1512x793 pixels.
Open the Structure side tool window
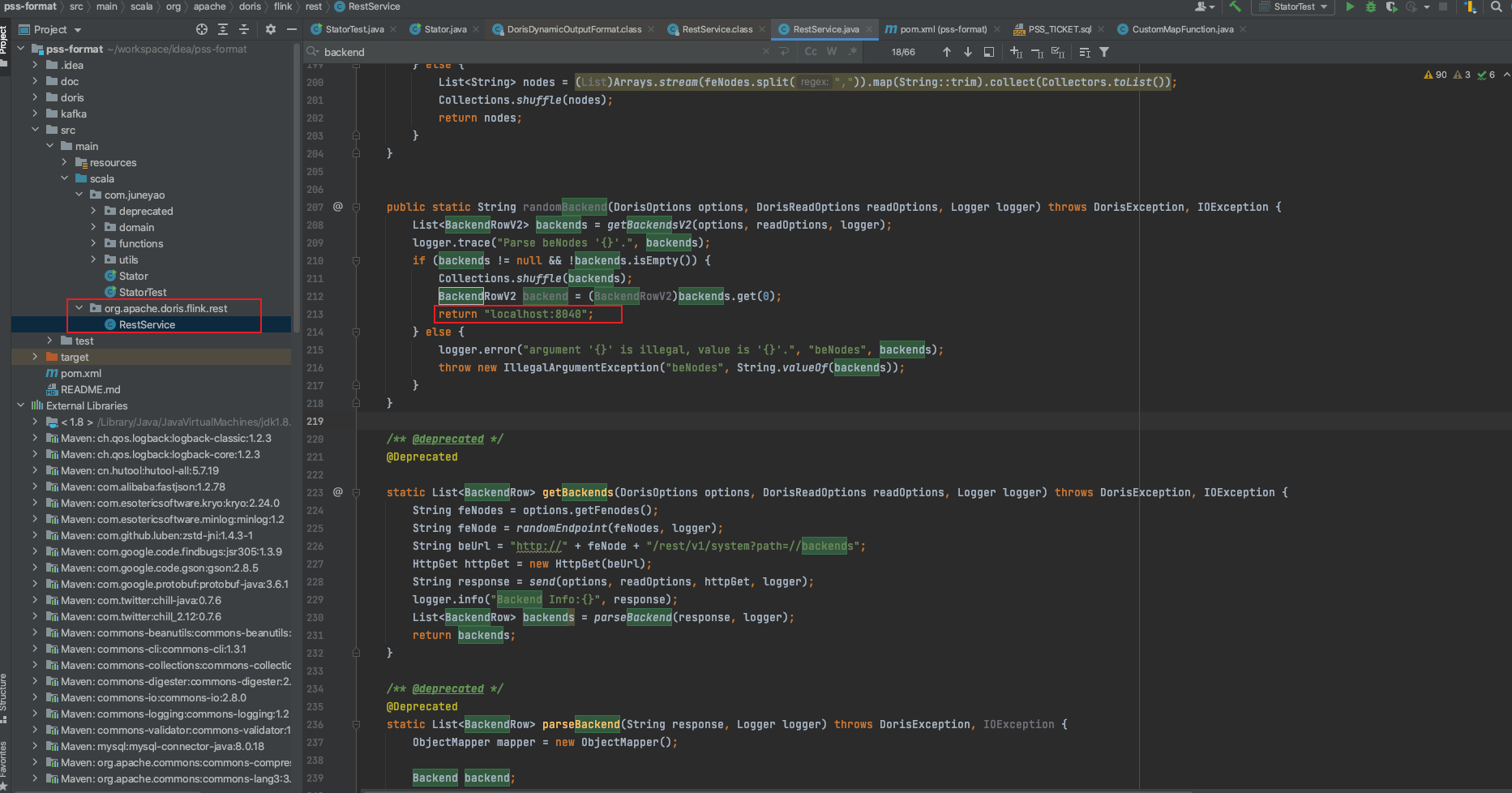(4, 697)
